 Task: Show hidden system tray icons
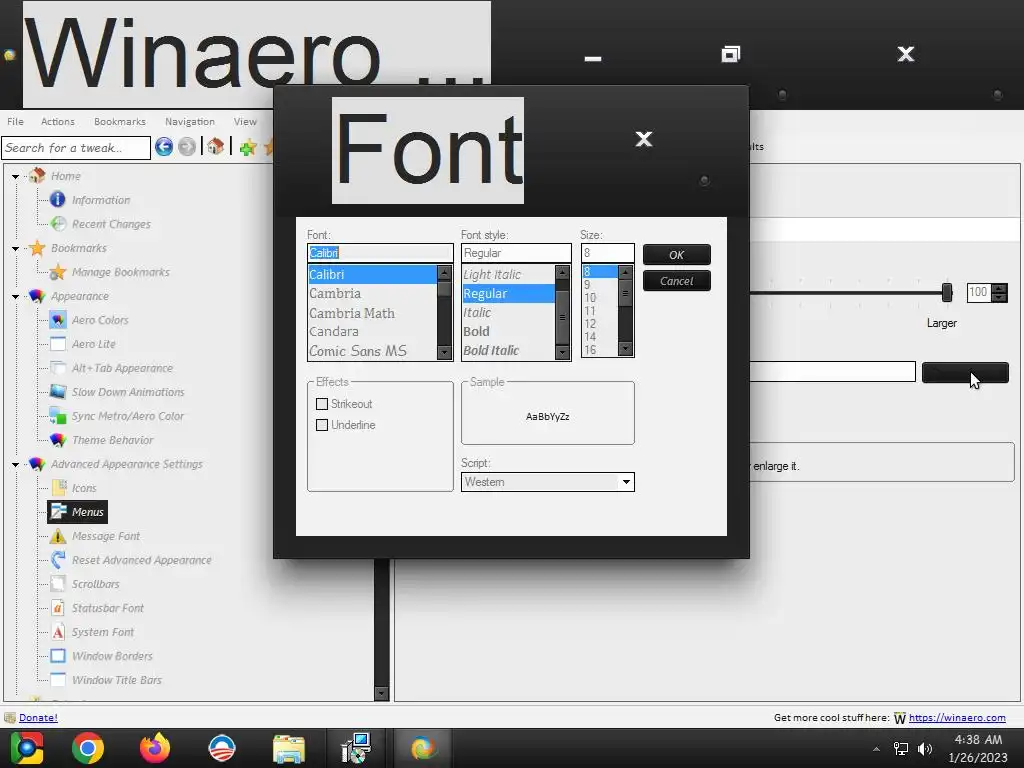point(876,749)
